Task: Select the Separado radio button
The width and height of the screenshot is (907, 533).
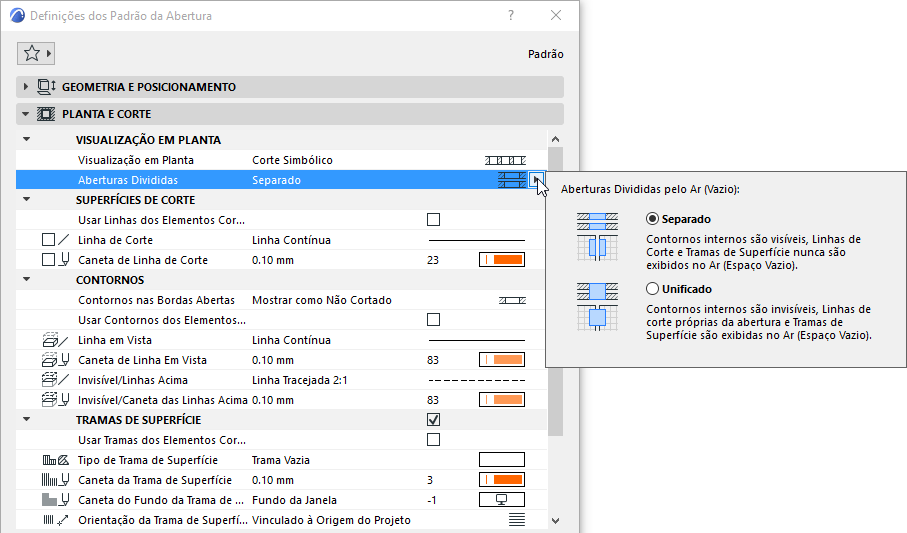Action: (652, 219)
